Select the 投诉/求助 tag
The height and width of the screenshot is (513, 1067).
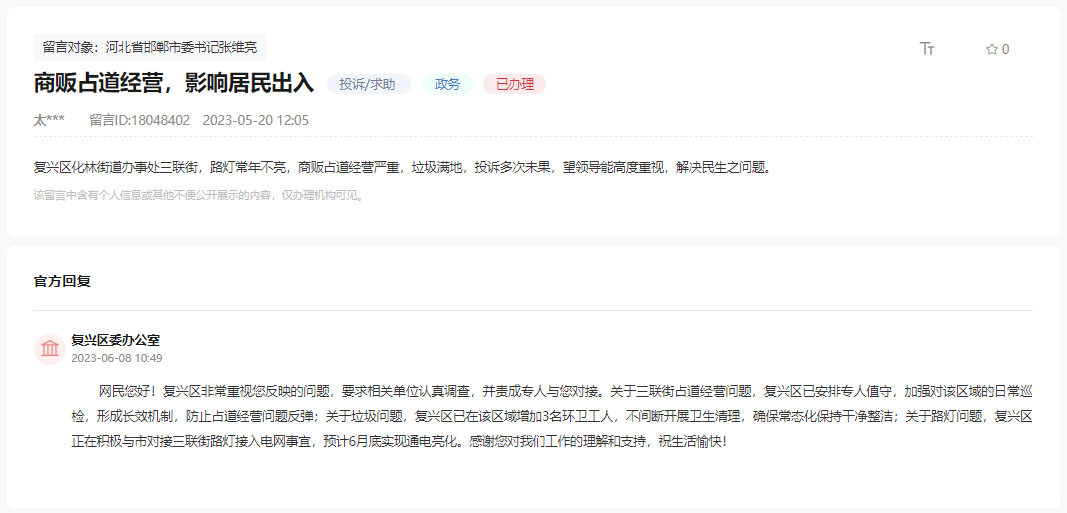tap(368, 84)
